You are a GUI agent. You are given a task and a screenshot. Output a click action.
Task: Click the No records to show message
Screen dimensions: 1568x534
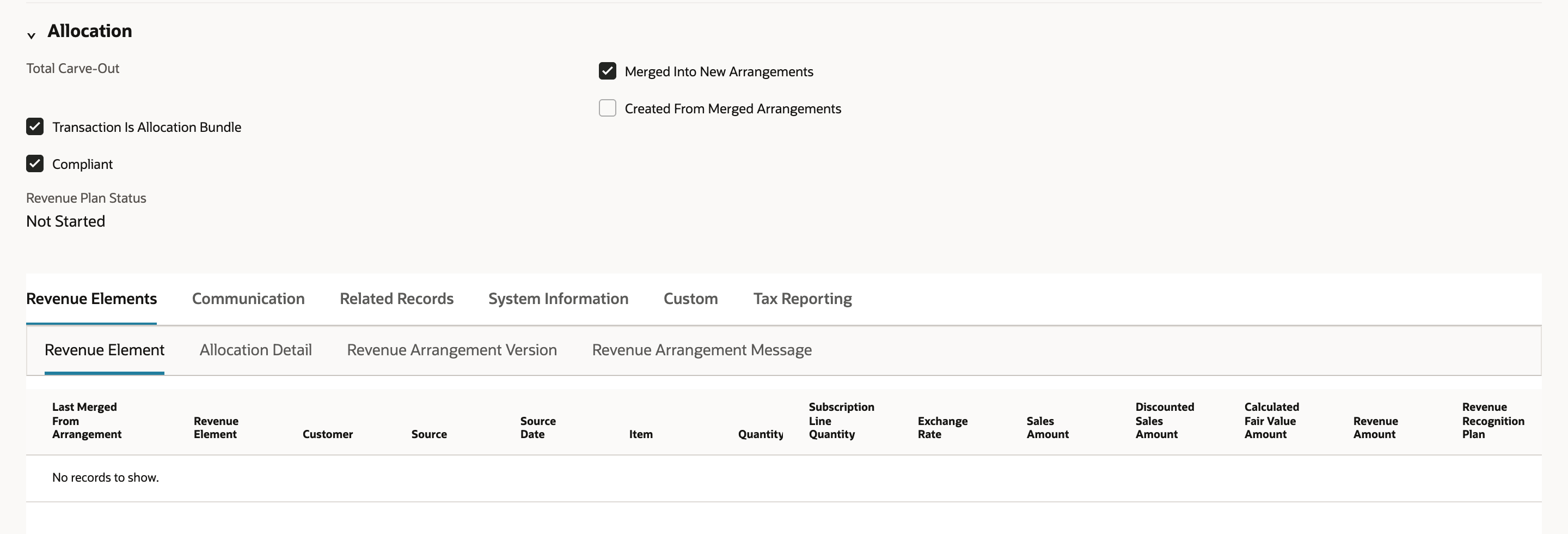click(105, 477)
